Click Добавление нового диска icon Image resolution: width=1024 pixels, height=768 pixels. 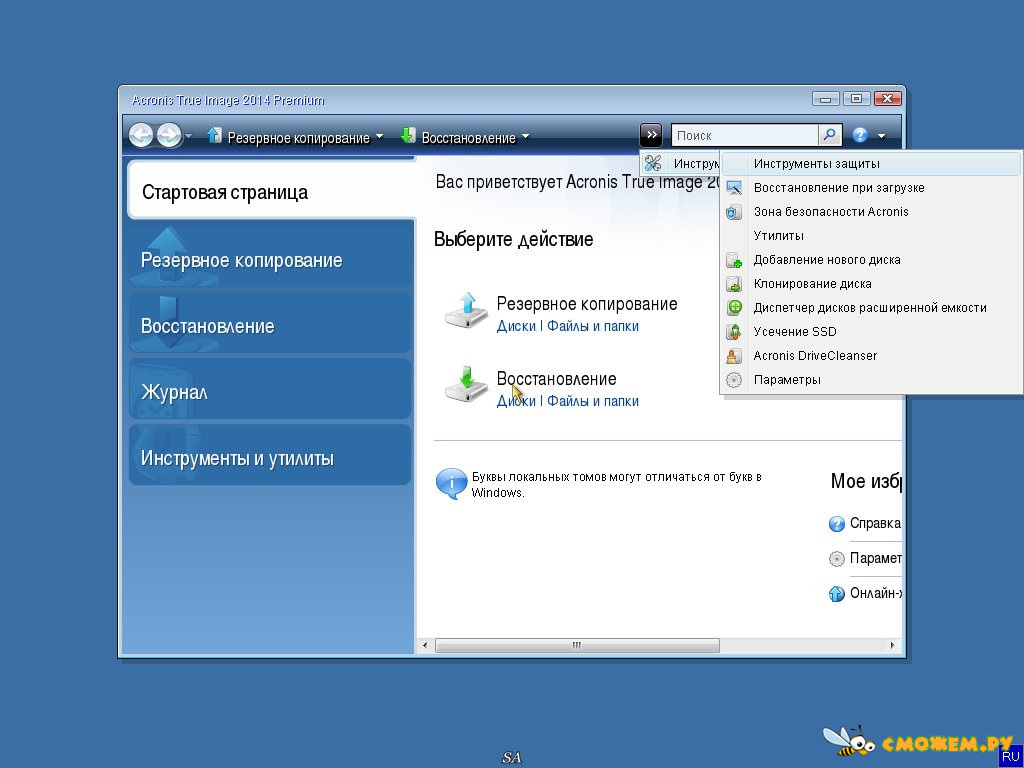tap(734, 260)
